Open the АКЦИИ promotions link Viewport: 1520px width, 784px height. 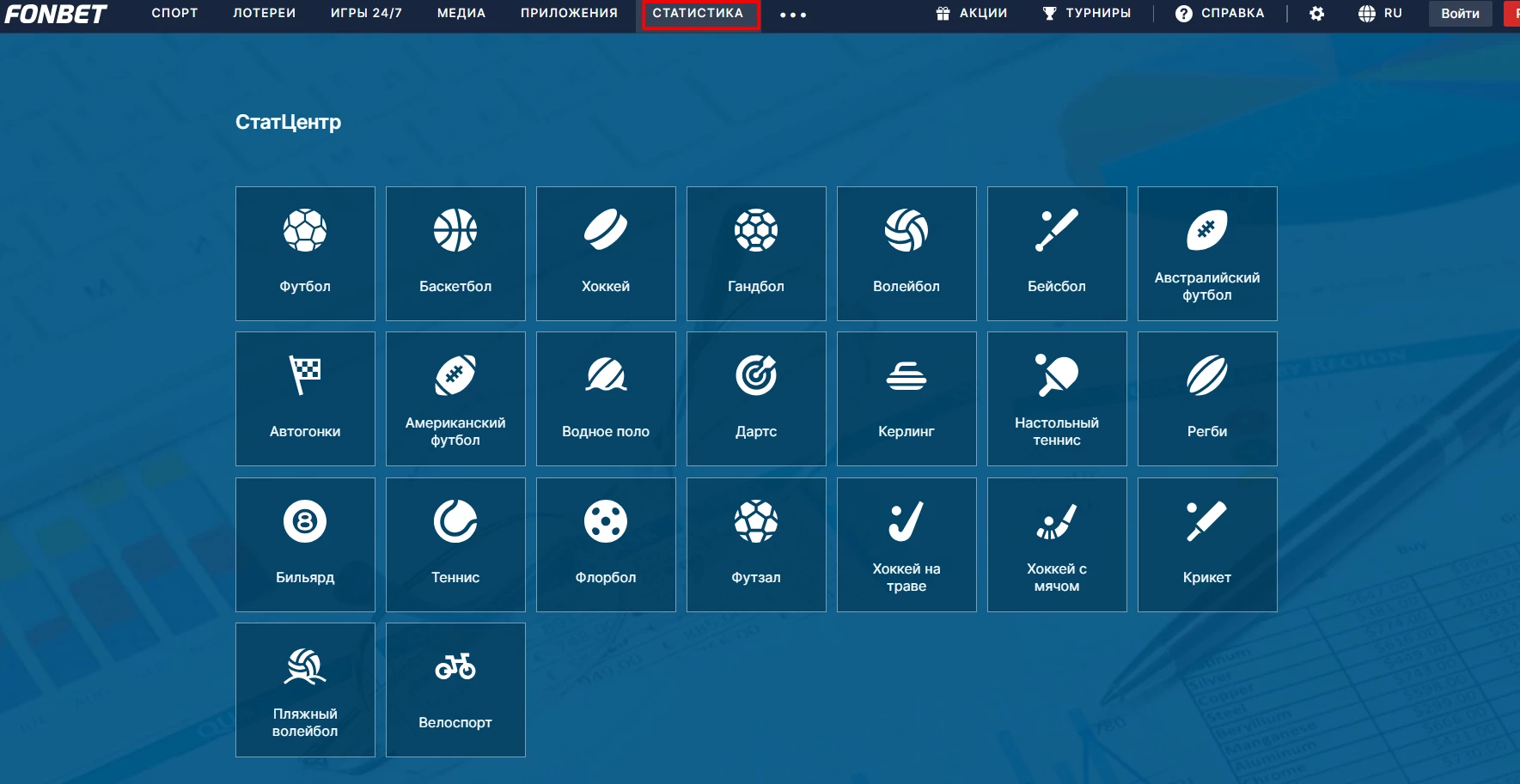(972, 14)
